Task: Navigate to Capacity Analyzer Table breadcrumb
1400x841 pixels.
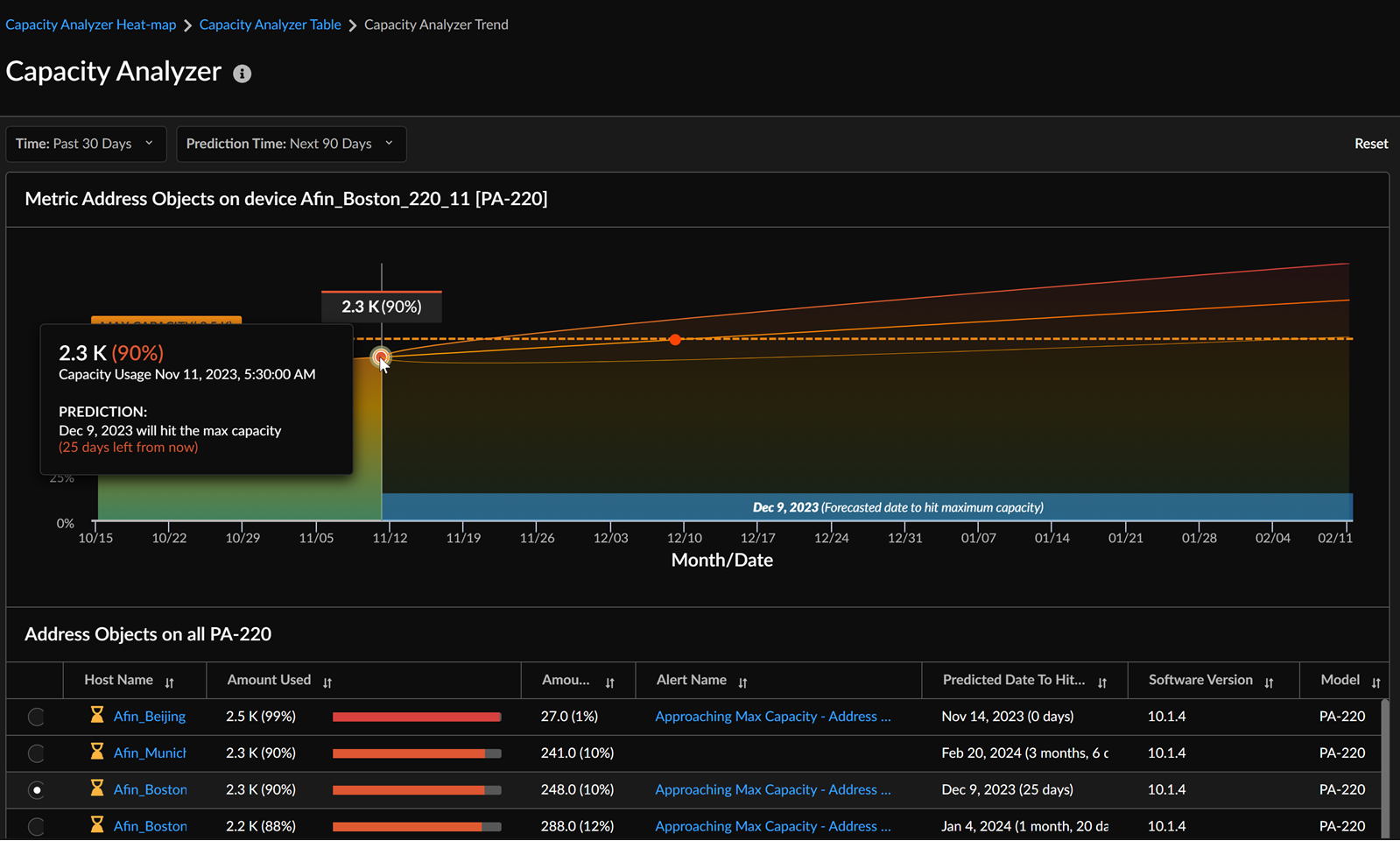Action: (x=270, y=25)
